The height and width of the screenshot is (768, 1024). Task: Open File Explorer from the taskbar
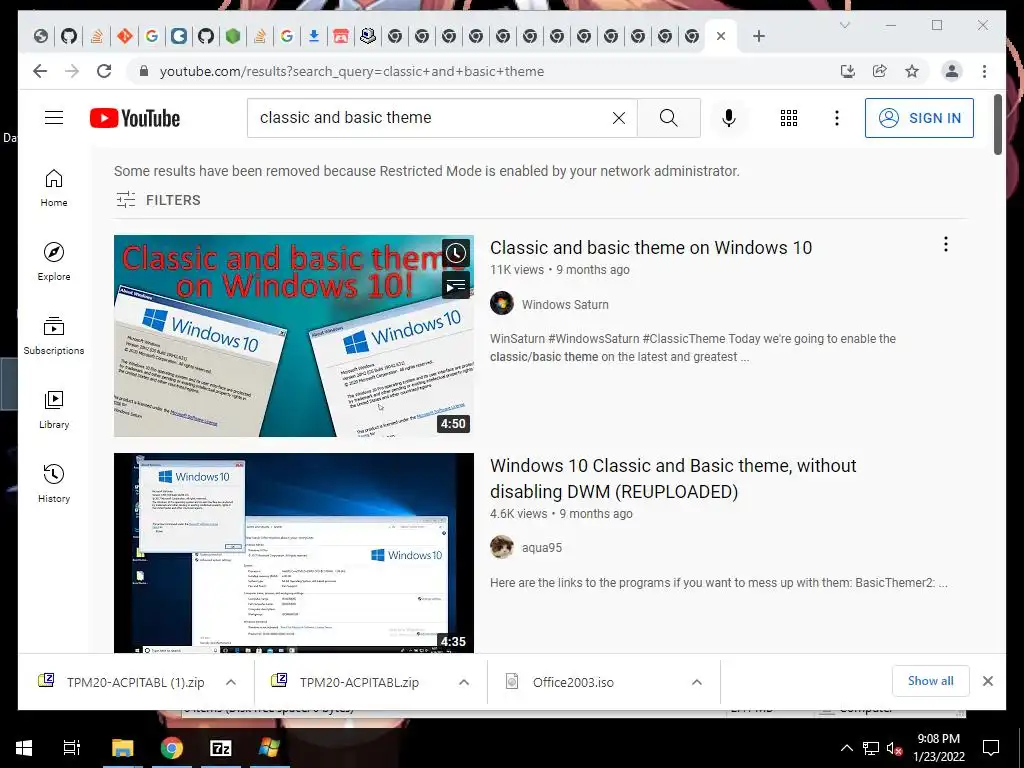[x=122, y=748]
